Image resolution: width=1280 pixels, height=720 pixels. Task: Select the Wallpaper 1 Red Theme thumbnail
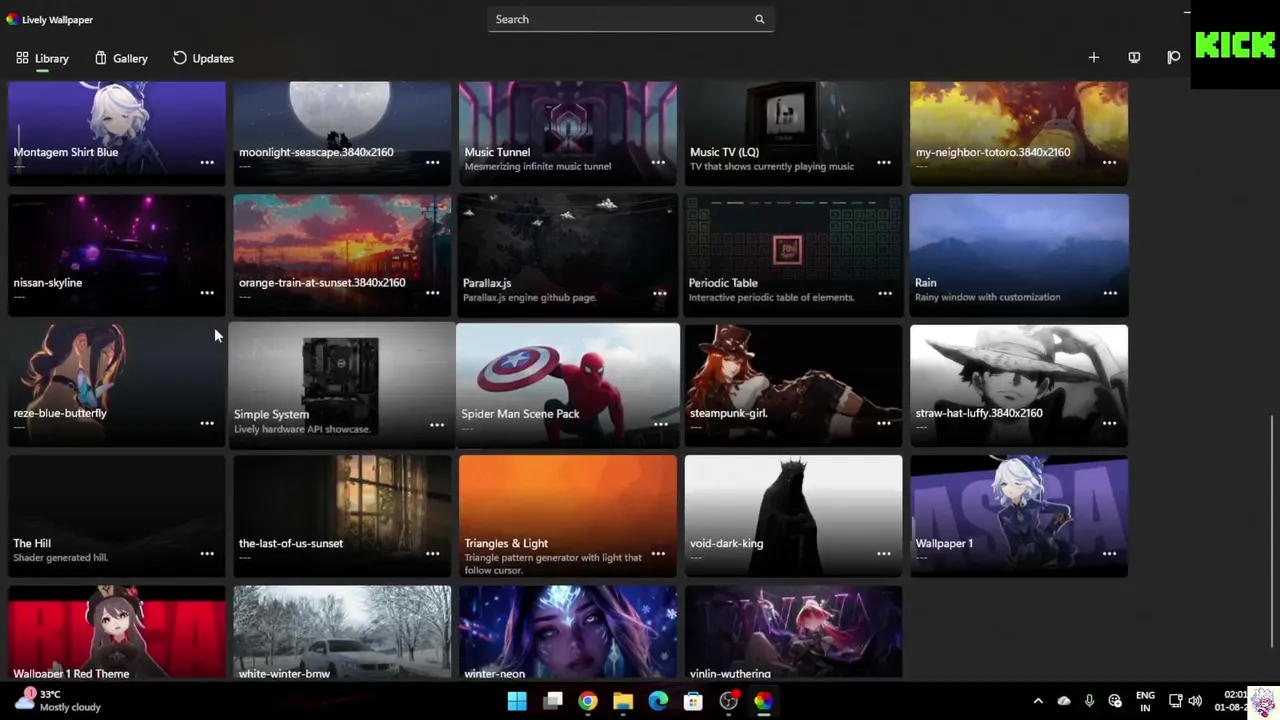click(x=117, y=632)
